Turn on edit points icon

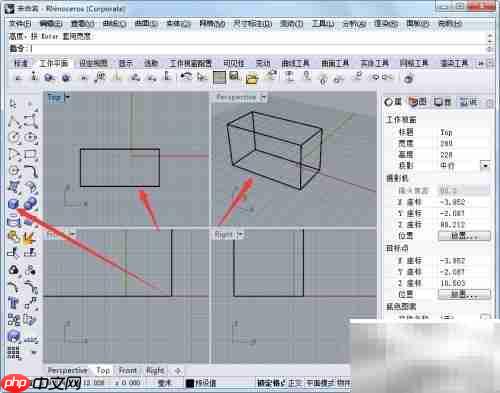coord(14,286)
